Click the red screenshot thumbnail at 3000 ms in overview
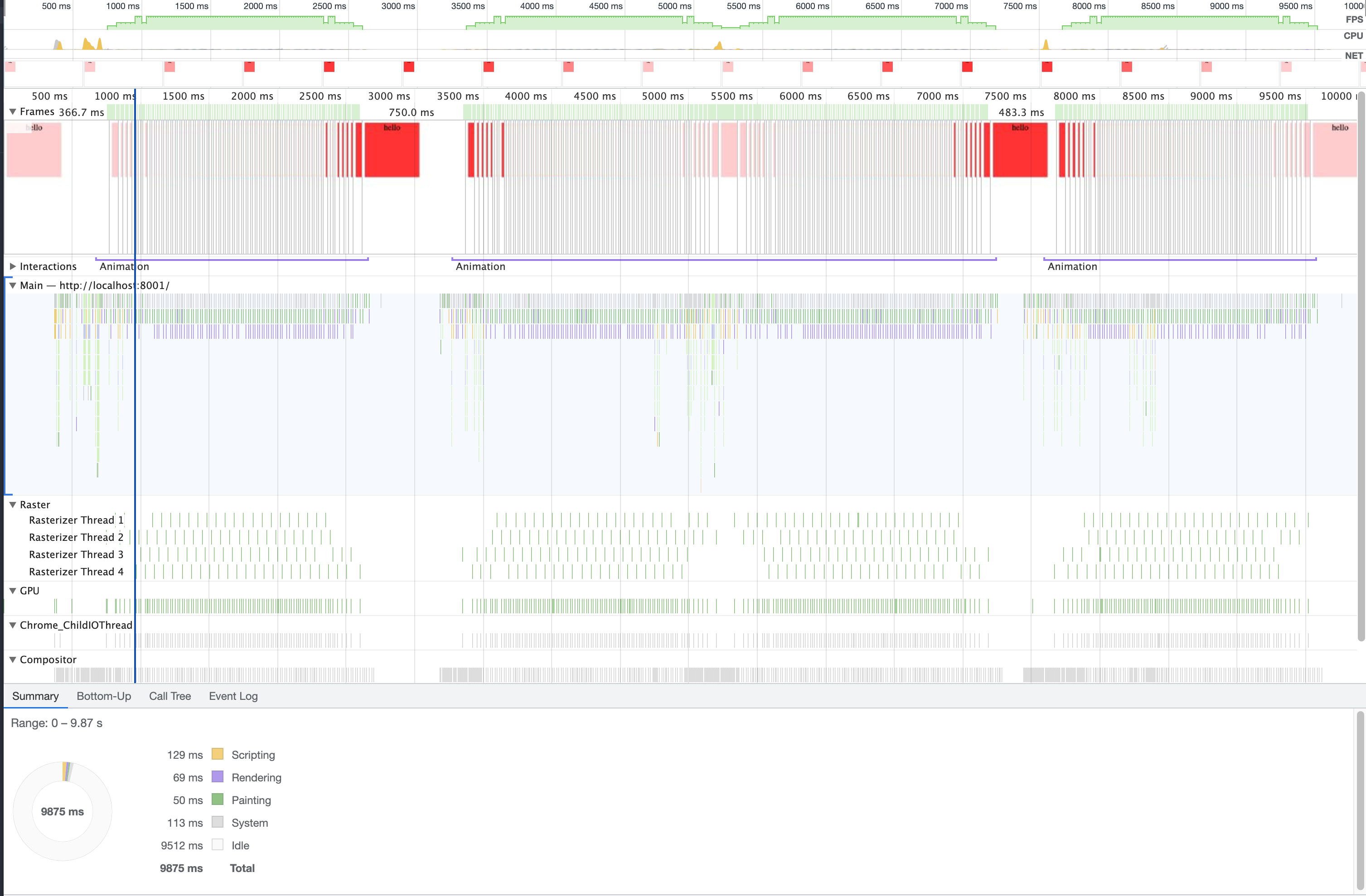This screenshot has width=1366, height=896. coord(409,67)
